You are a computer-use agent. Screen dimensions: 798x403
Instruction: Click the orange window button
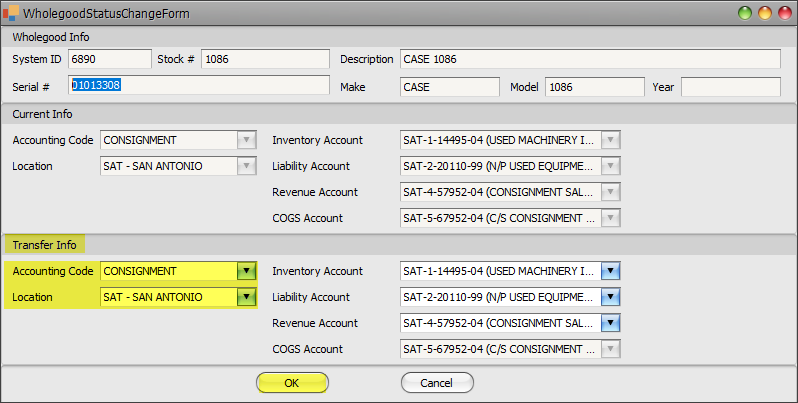(x=765, y=13)
